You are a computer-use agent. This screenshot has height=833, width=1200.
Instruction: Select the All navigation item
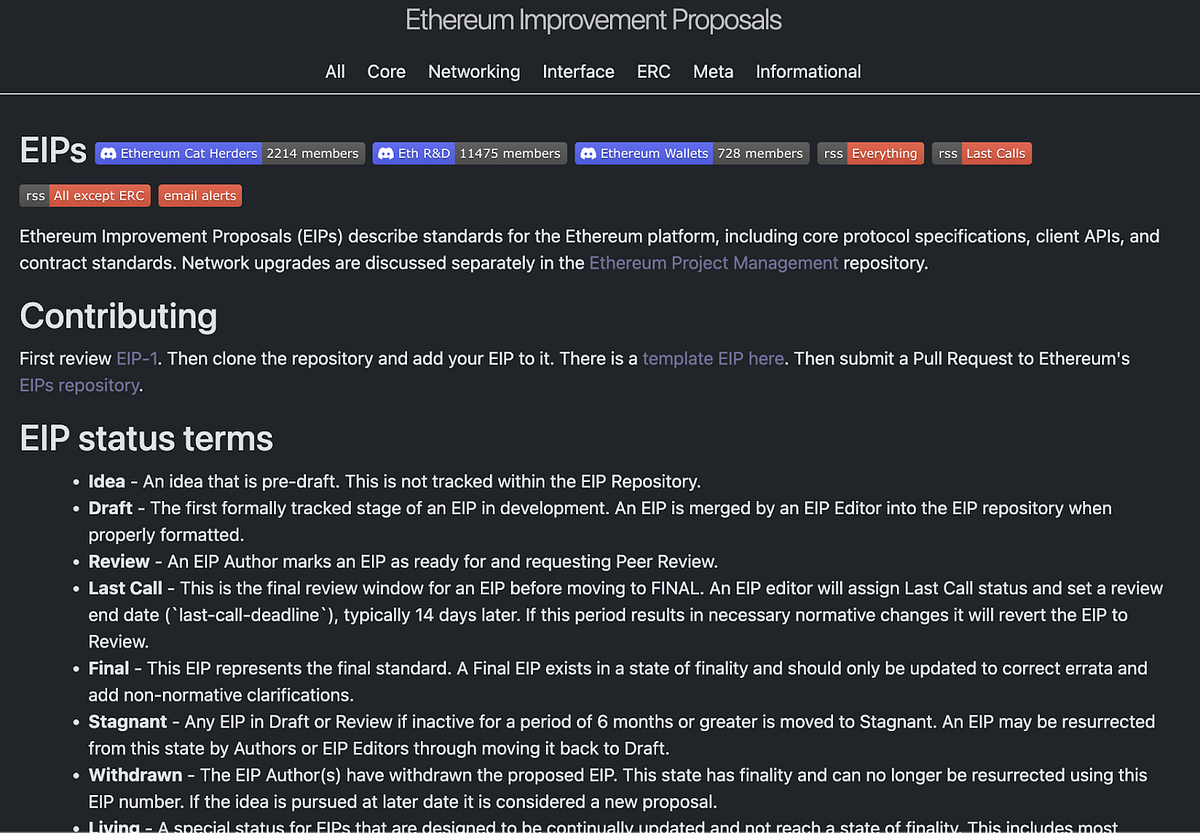[335, 72]
